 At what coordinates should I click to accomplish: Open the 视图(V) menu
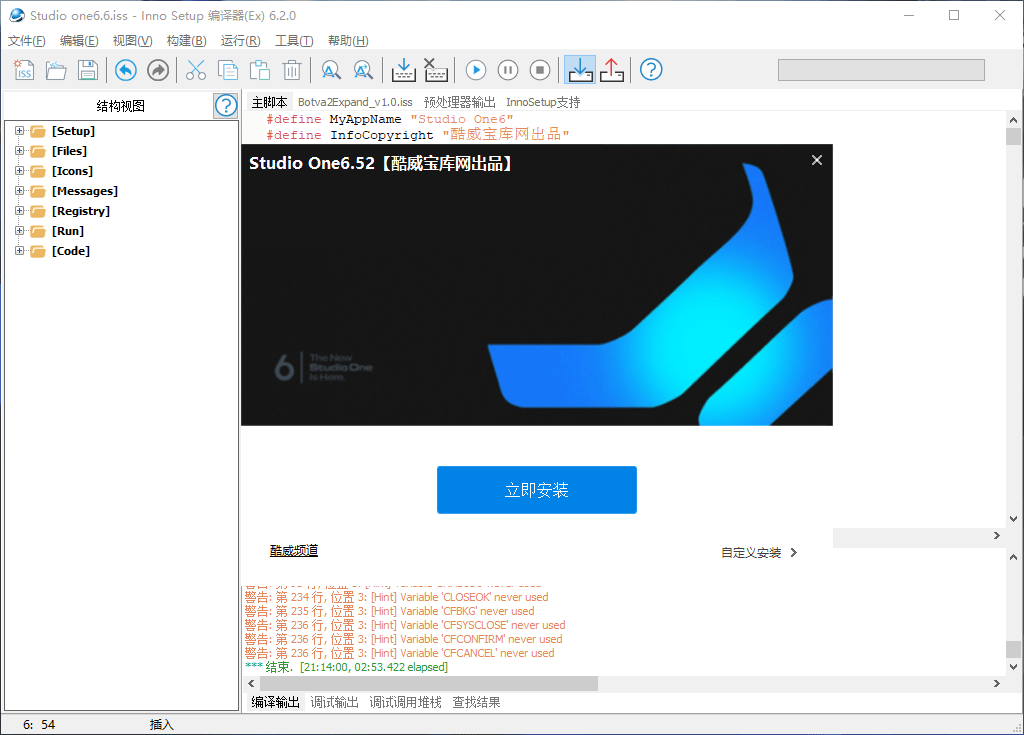(133, 41)
